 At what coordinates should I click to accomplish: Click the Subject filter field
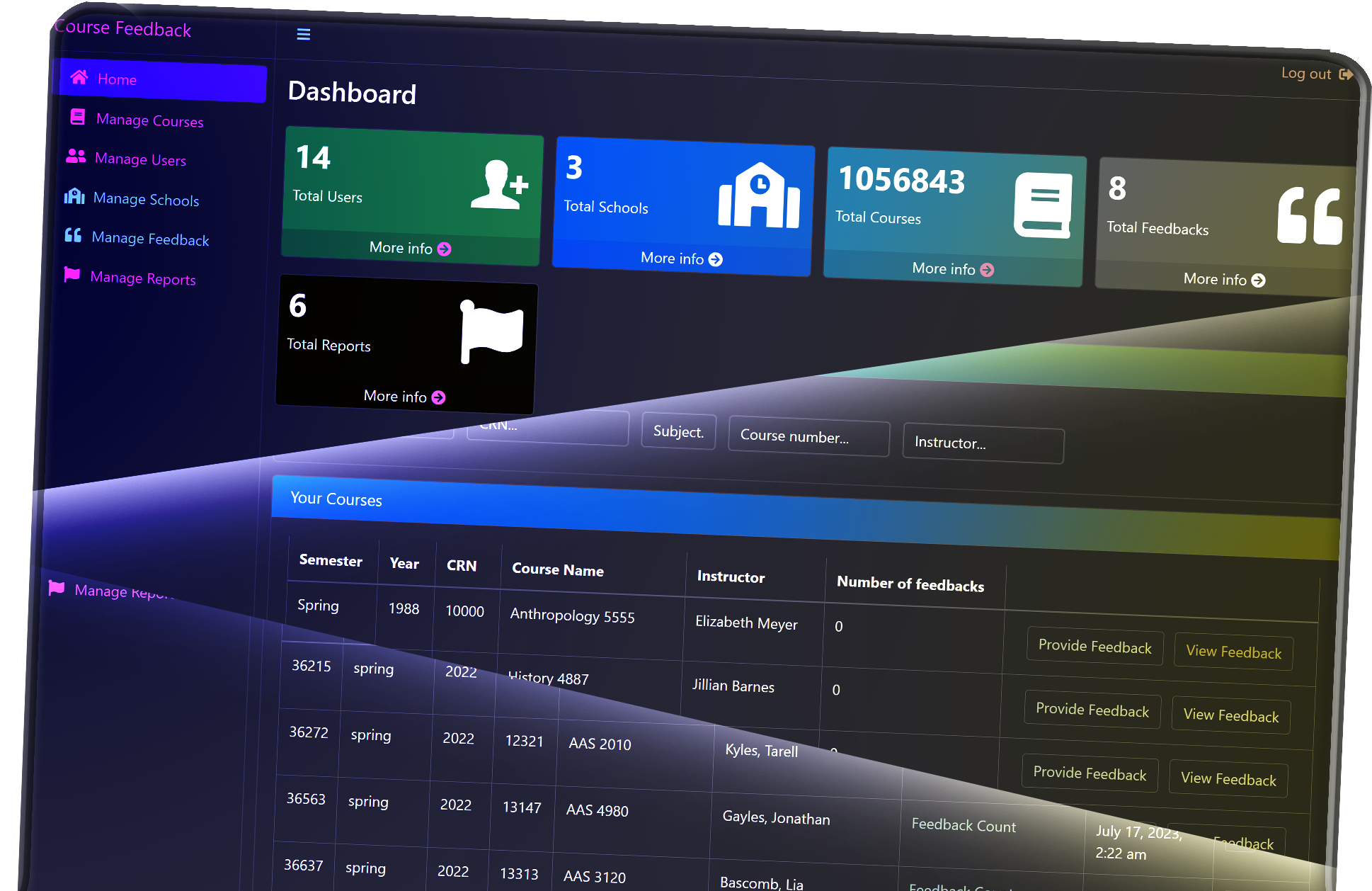[x=678, y=431]
